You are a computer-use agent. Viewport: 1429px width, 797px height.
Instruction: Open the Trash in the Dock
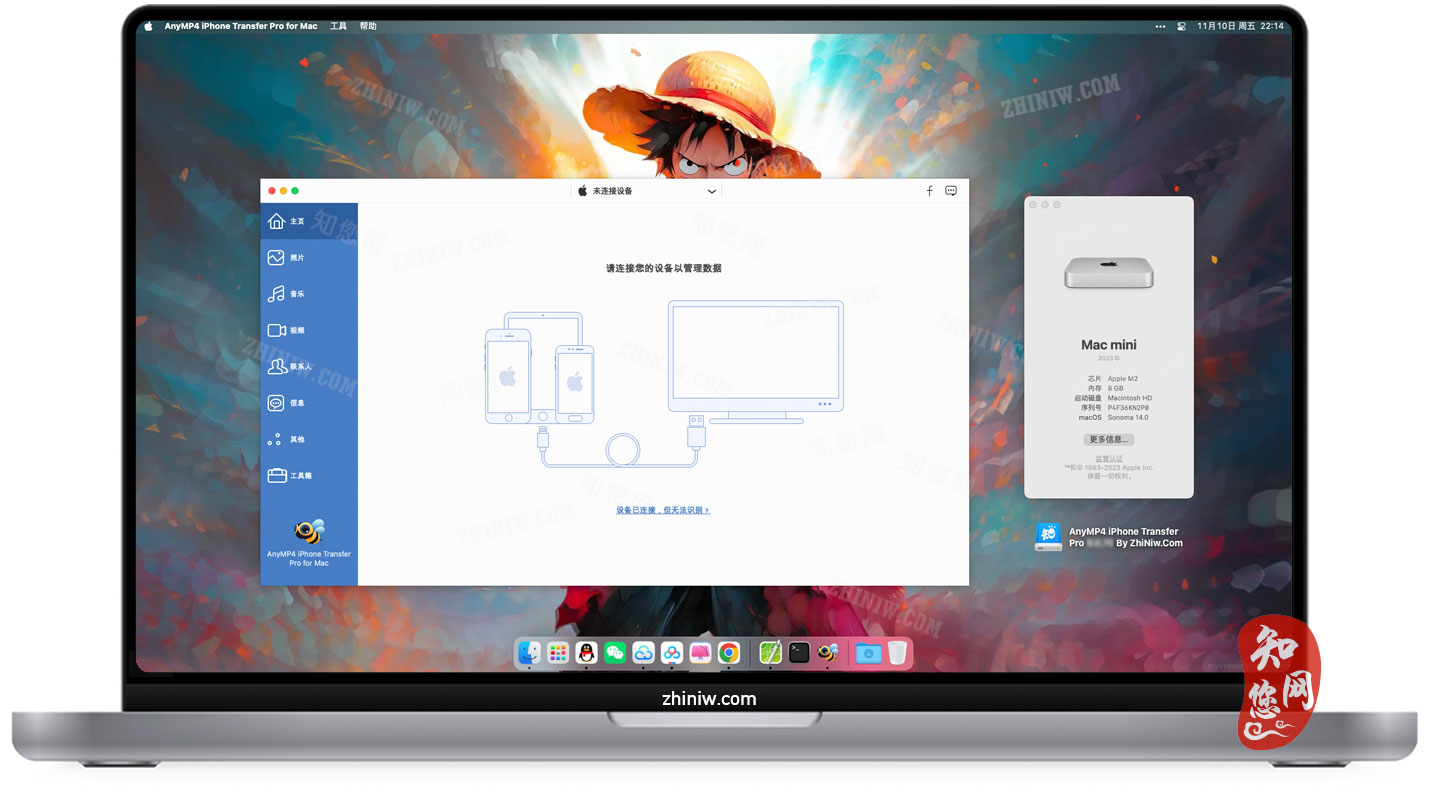click(897, 653)
